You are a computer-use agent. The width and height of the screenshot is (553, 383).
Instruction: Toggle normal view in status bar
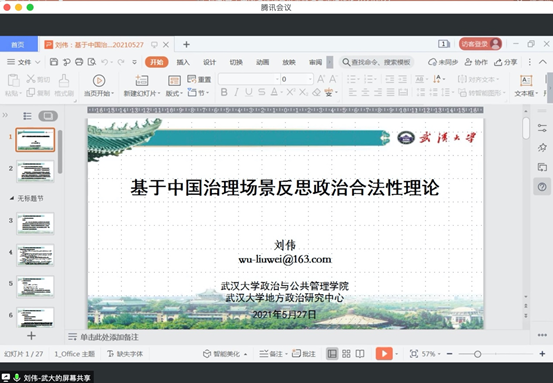pos(332,354)
